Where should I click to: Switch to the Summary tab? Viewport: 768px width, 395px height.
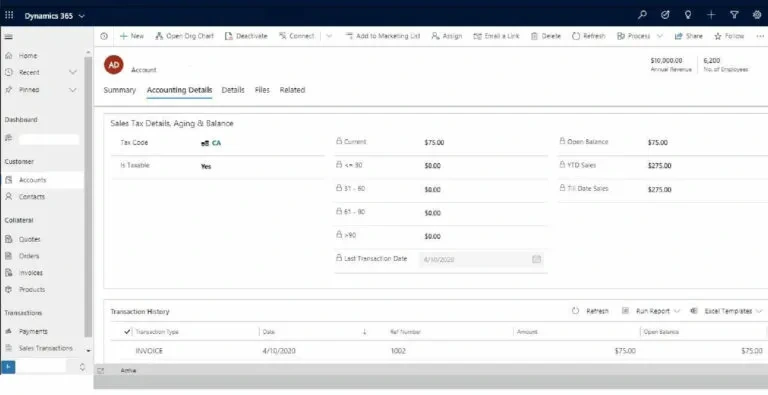coord(120,90)
